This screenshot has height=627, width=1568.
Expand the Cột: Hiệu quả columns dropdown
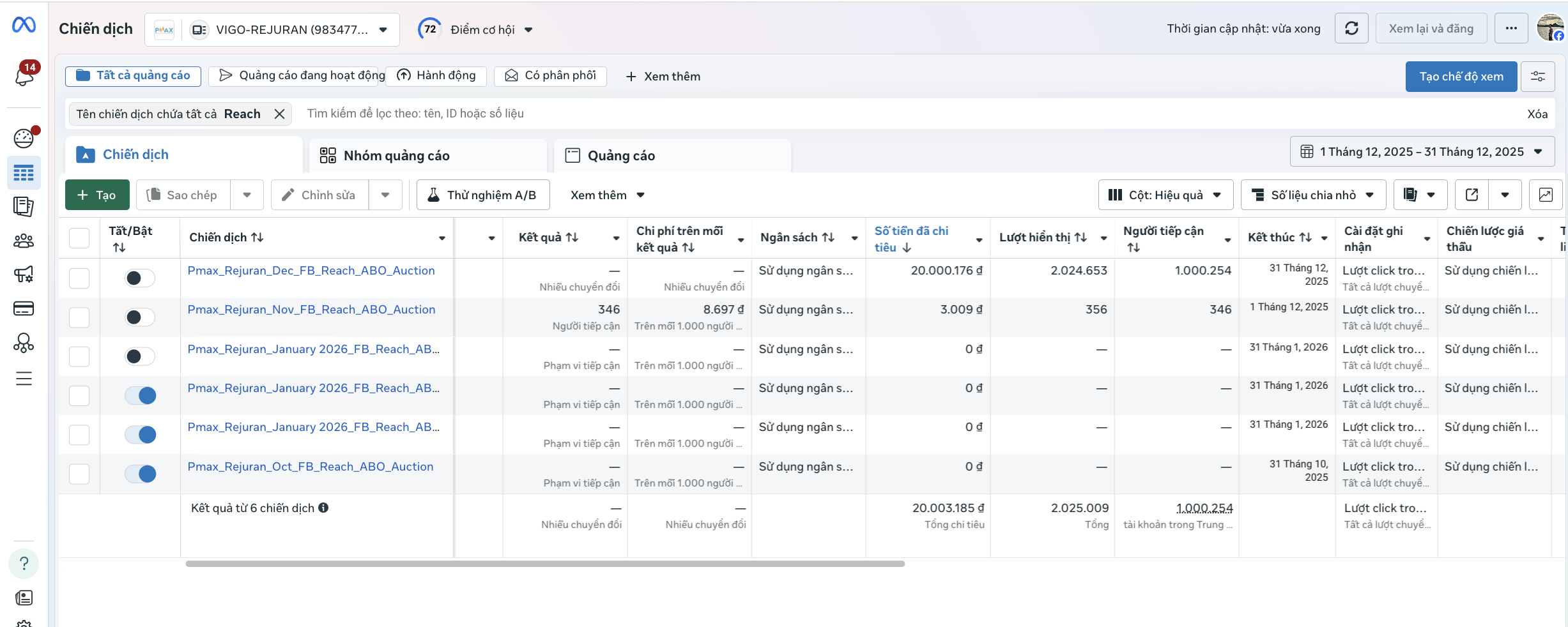click(1165, 195)
